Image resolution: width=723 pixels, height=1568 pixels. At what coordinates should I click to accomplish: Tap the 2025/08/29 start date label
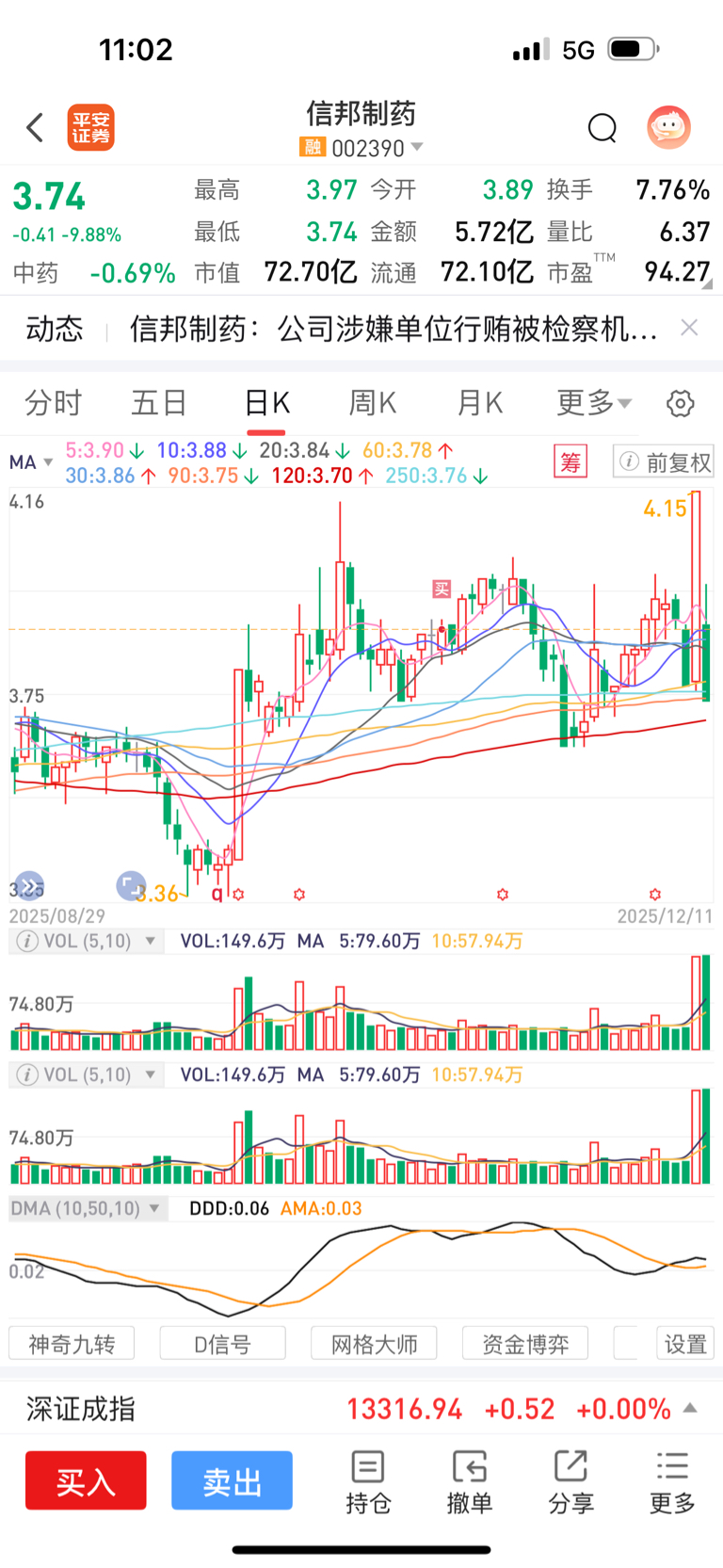[57, 915]
